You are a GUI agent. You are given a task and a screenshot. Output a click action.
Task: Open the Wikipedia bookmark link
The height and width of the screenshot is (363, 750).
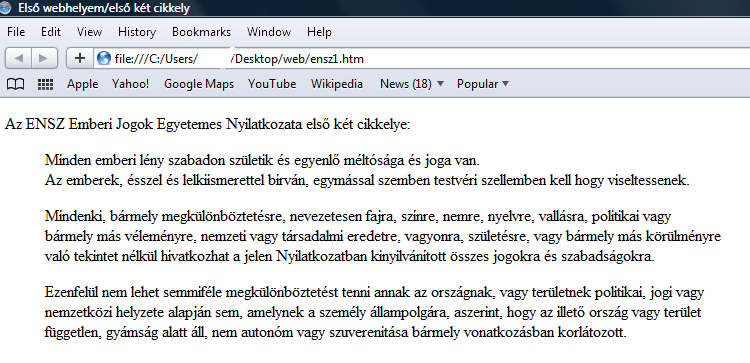click(337, 84)
